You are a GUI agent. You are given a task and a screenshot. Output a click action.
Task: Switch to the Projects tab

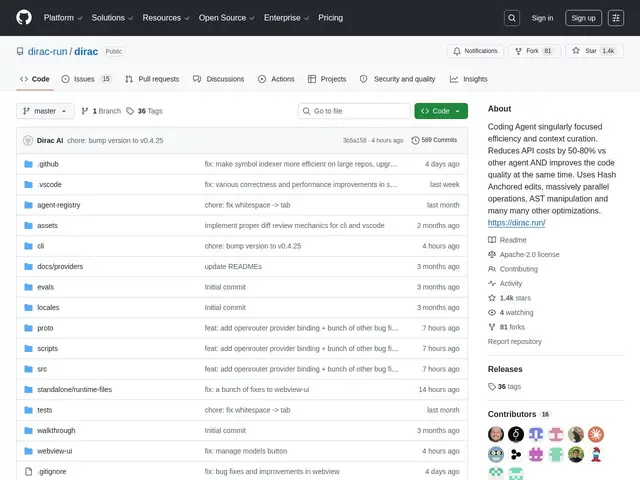coord(327,79)
